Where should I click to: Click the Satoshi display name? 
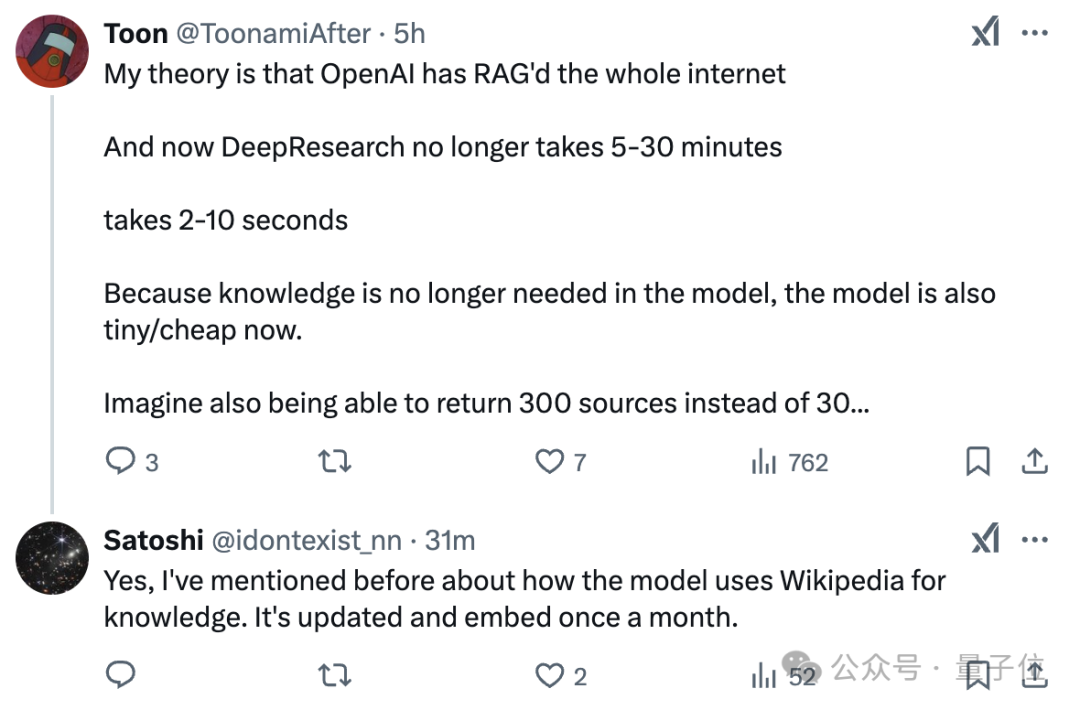tap(153, 541)
